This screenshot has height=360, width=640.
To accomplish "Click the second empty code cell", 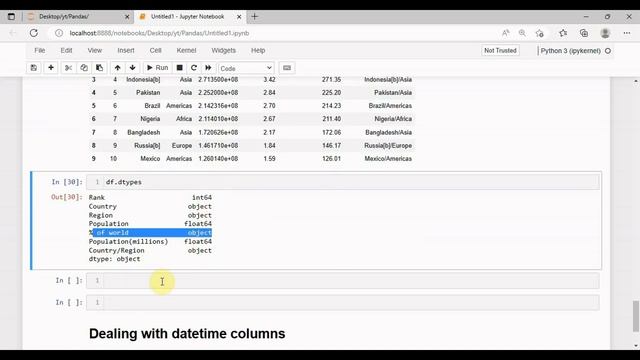I will (x=343, y=302).
